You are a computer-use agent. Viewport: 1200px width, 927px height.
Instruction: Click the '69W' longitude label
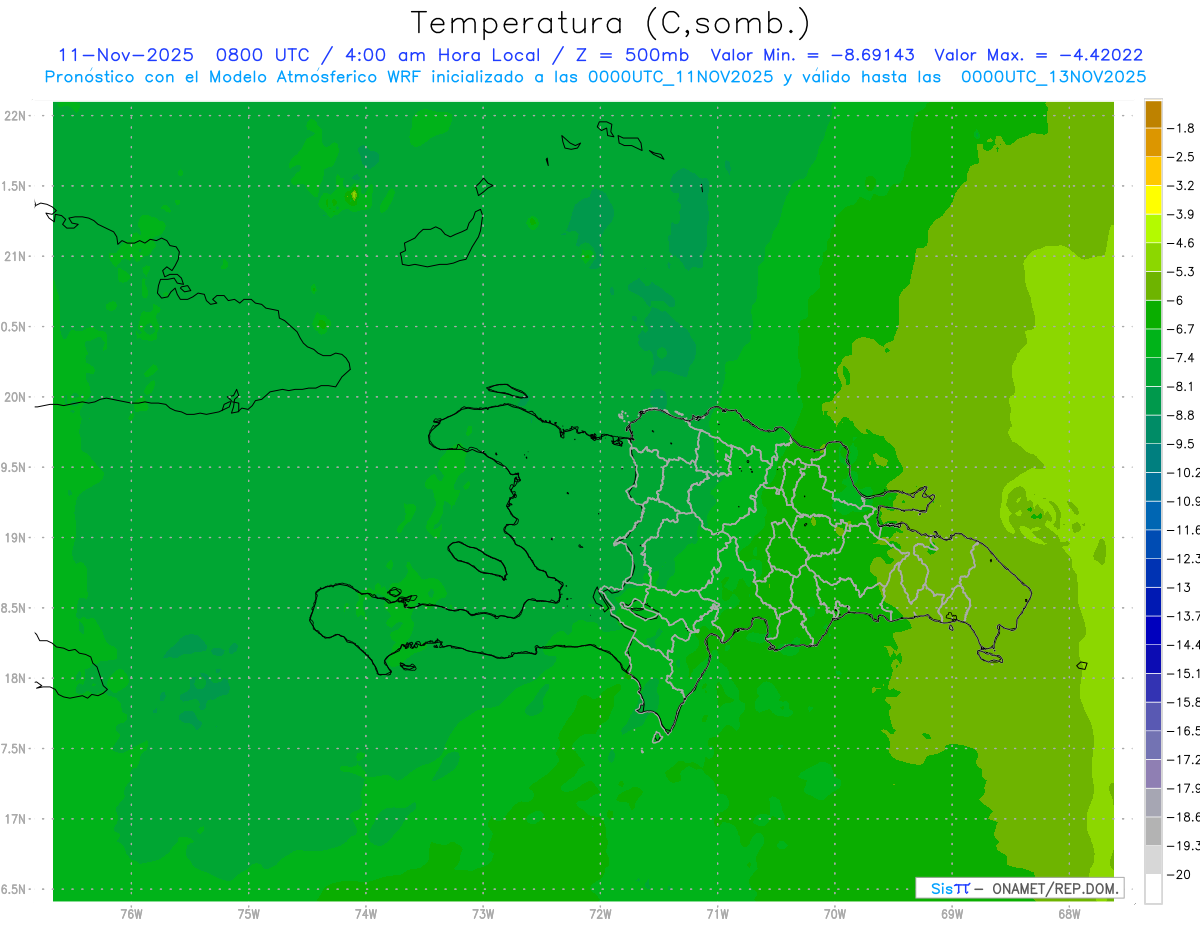click(x=952, y=913)
